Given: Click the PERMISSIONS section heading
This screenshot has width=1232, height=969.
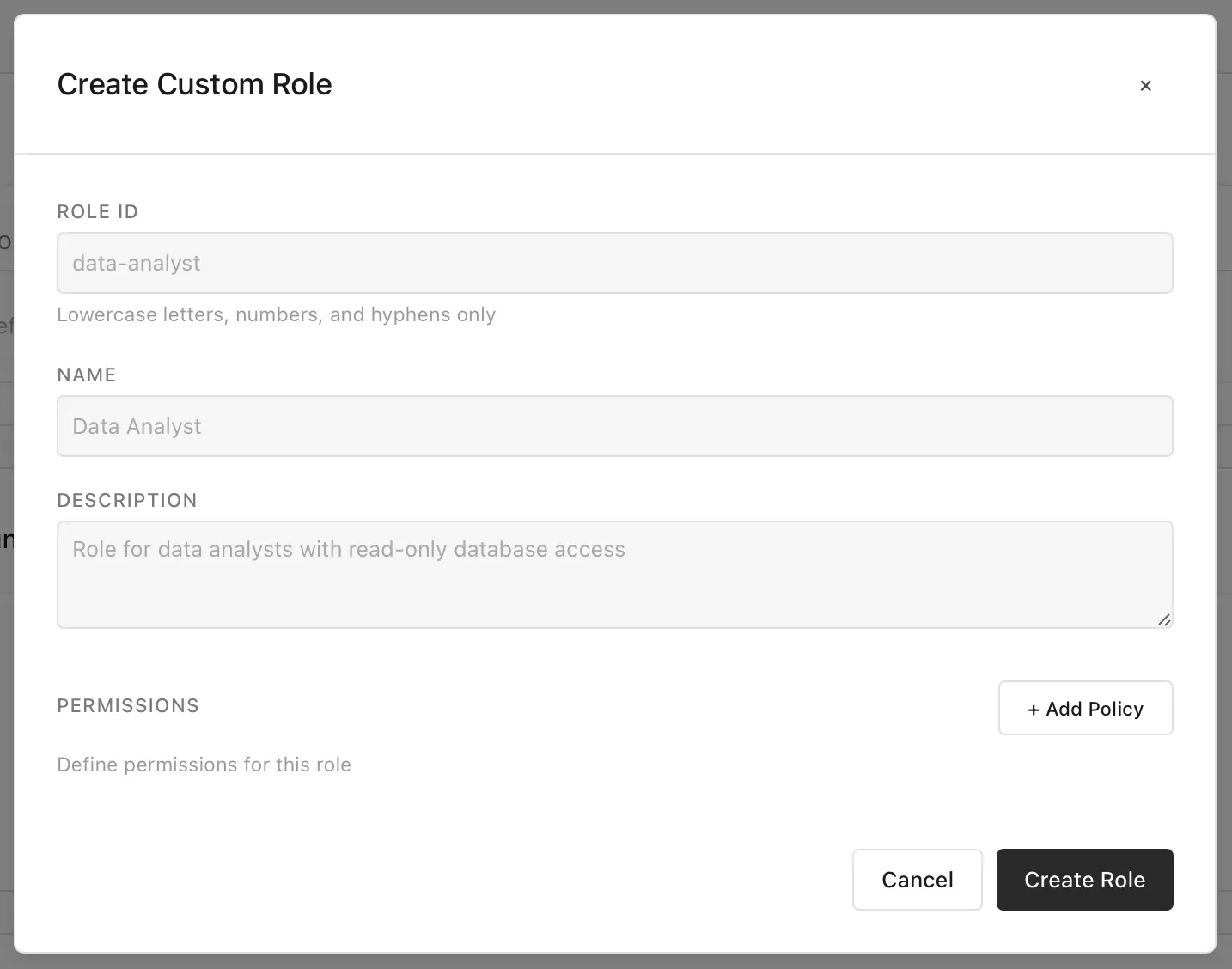Looking at the screenshot, I should point(127,705).
